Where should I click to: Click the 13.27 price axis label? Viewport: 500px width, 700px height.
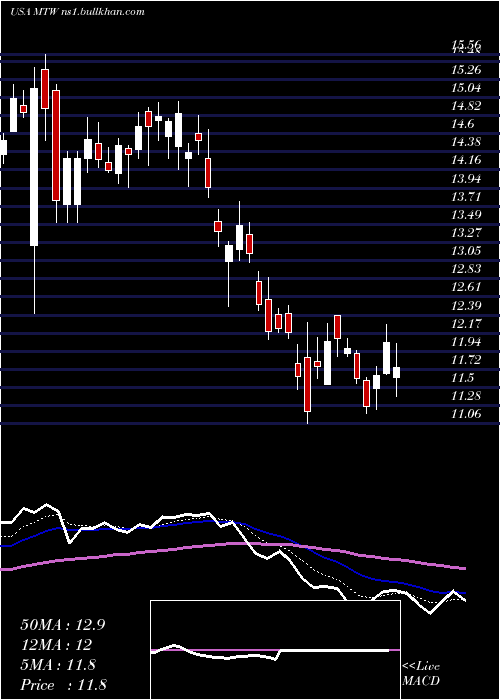click(x=466, y=232)
